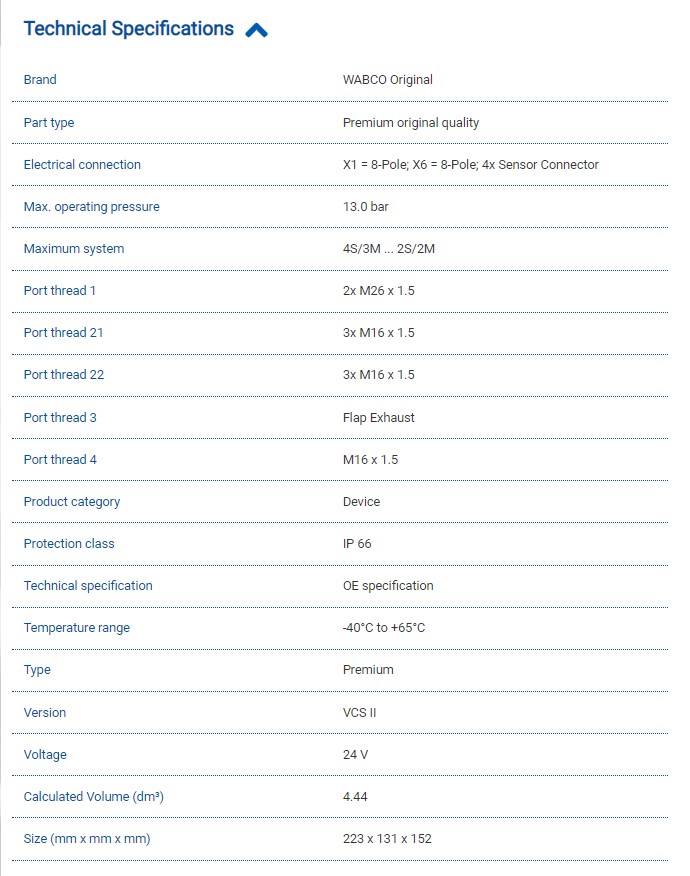Collapse the Technical Specifications chevron arrow
Screen dimensions: 690x876
[256, 30]
